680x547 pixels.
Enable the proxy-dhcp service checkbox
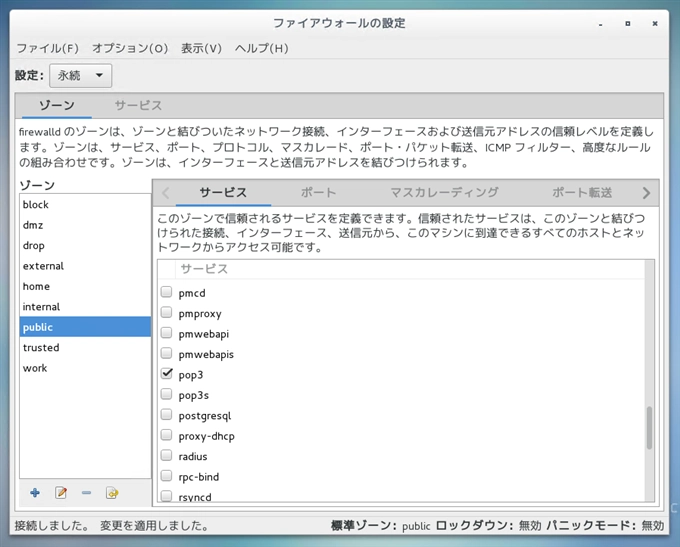click(167, 435)
